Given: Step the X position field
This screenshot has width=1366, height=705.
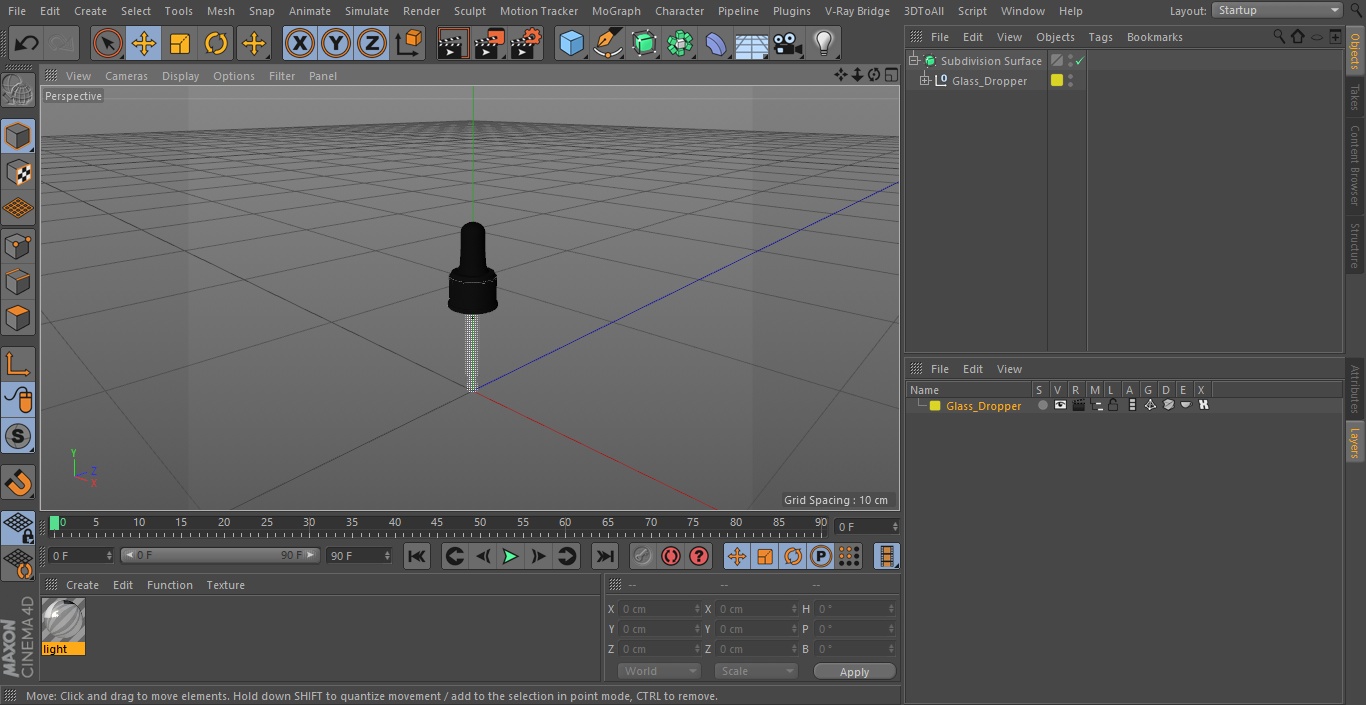Looking at the screenshot, I should click(660, 609).
